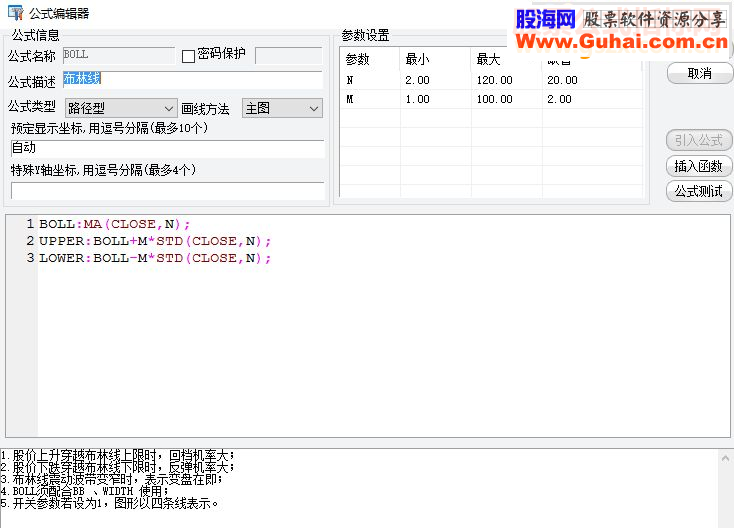Click the 特殊Y轴坐标 empty input field

(167, 191)
